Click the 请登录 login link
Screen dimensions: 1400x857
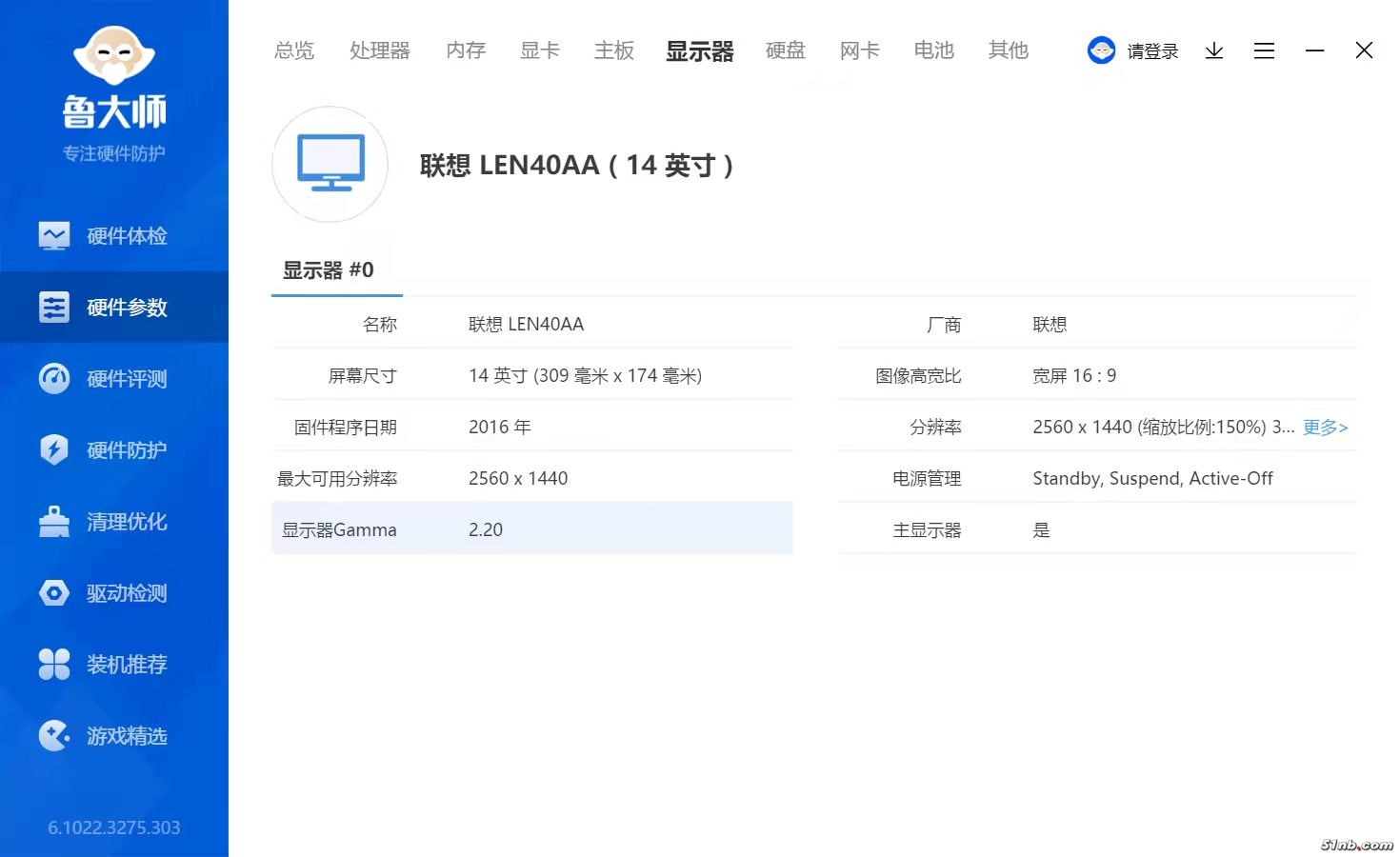pyautogui.click(x=1153, y=51)
